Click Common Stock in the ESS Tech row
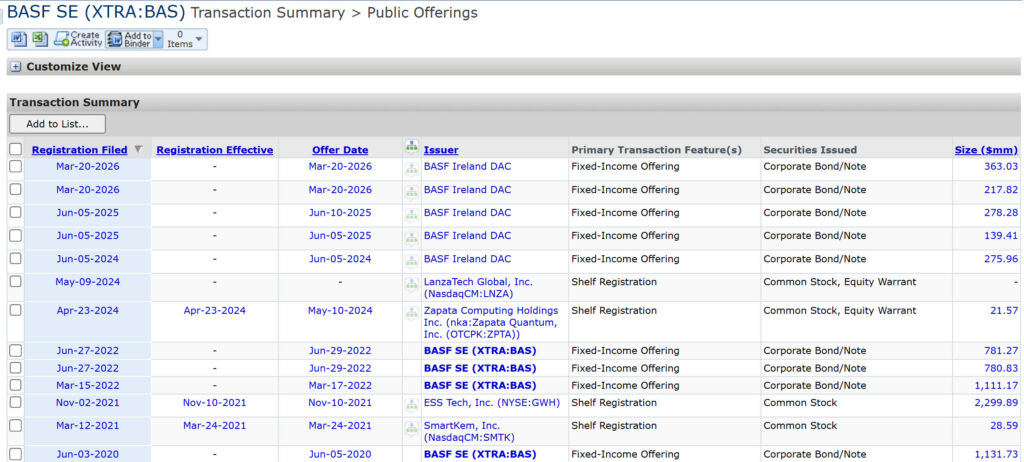Viewport: 1024px width, 462px height. tap(800, 403)
